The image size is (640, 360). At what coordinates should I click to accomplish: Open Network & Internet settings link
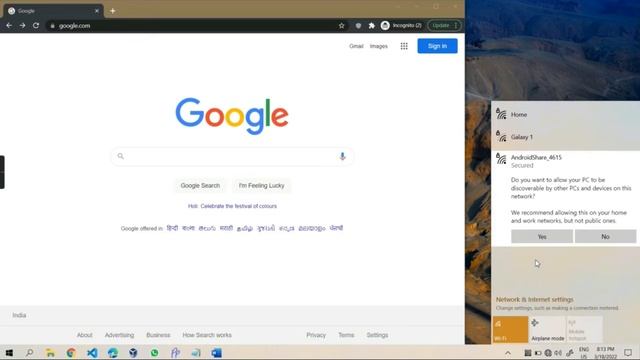point(534,299)
